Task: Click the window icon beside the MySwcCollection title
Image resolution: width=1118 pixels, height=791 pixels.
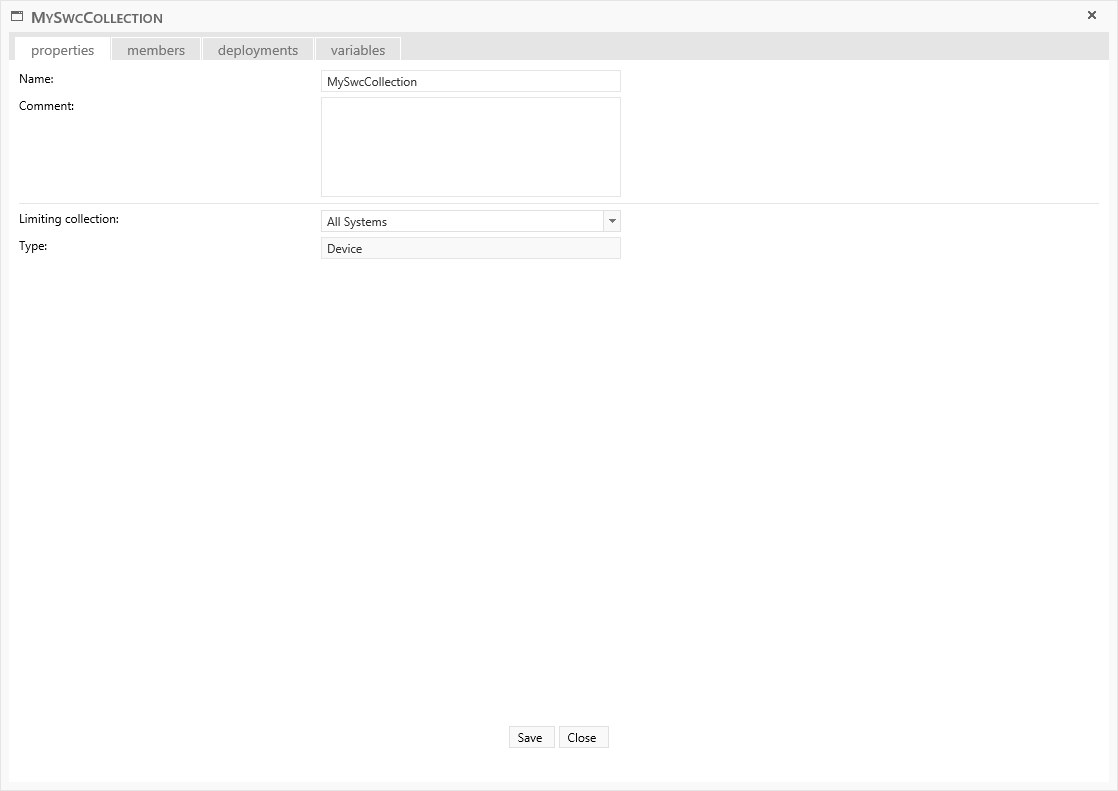Action: [x=17, y=16]
